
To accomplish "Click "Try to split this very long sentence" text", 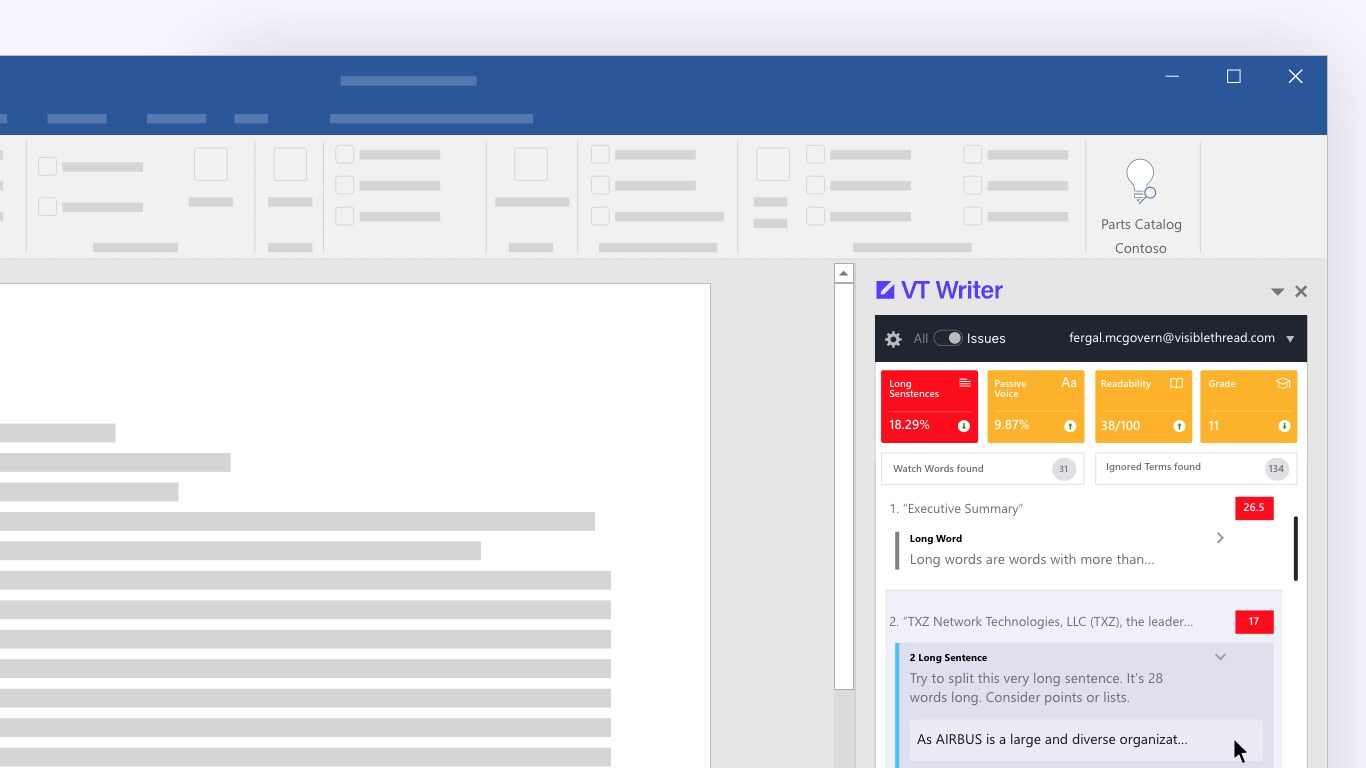I will pyautogui.click(x=1036, y=688).
